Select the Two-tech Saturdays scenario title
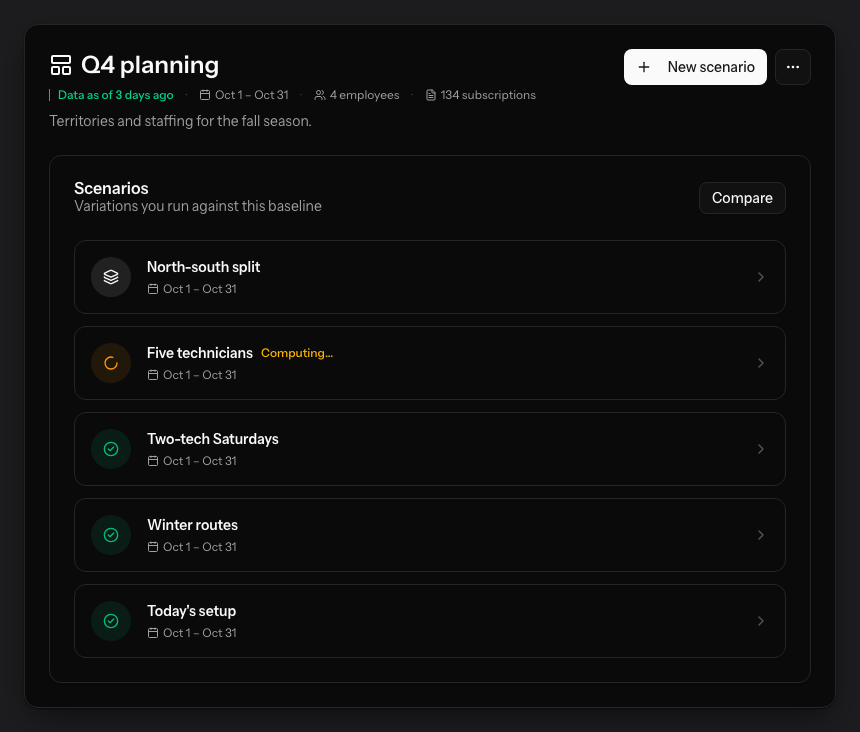This screenshot has height=732, width=860. tap(213, 439)
